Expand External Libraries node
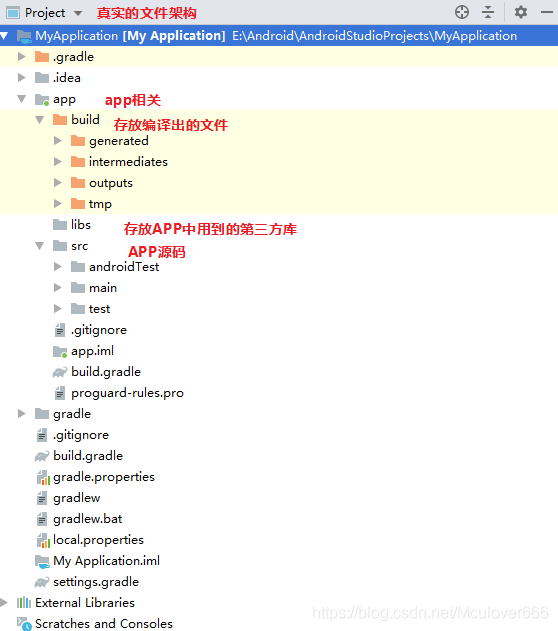Image resolution: width=558 pixels, height=631 pixels. pos(4,603)
